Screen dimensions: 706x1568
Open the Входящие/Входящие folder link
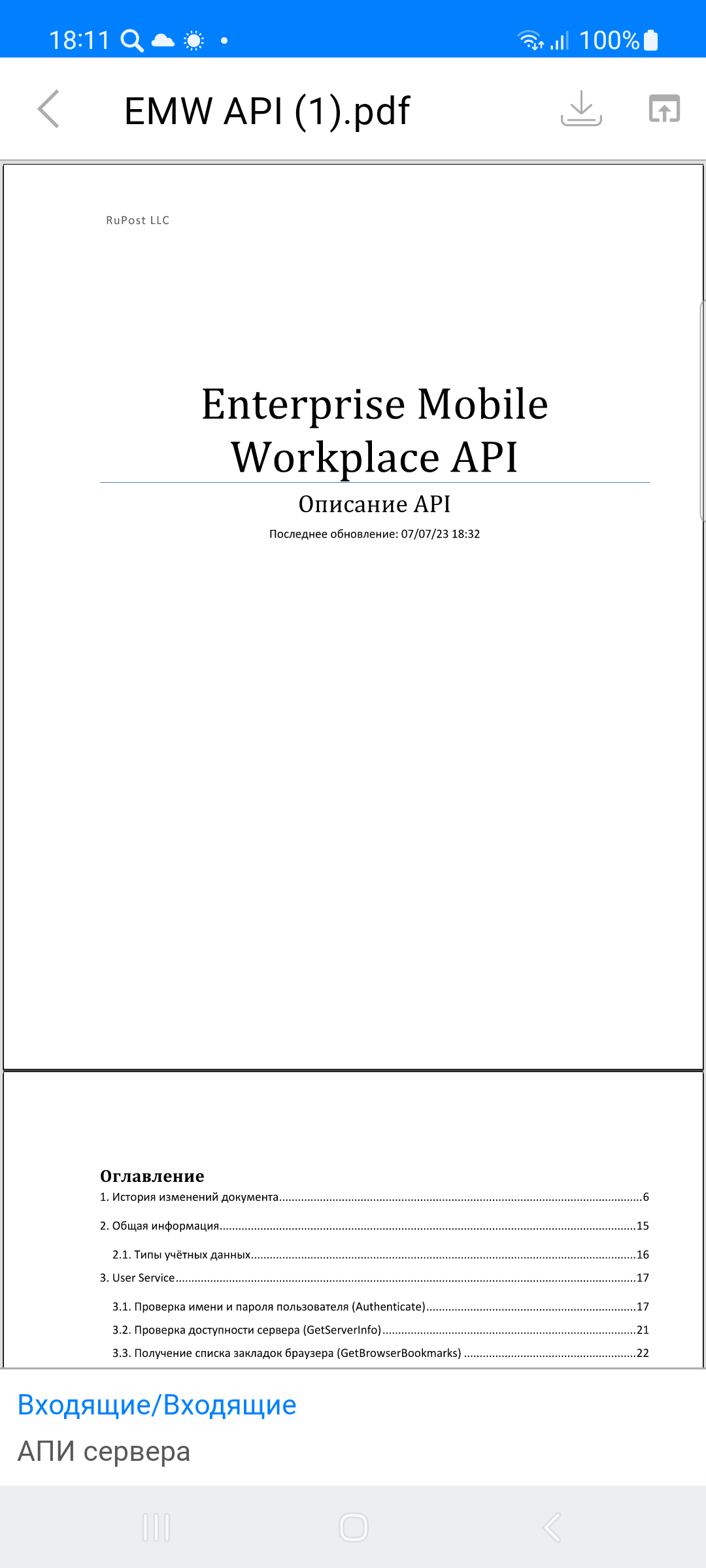(157, 1405)
